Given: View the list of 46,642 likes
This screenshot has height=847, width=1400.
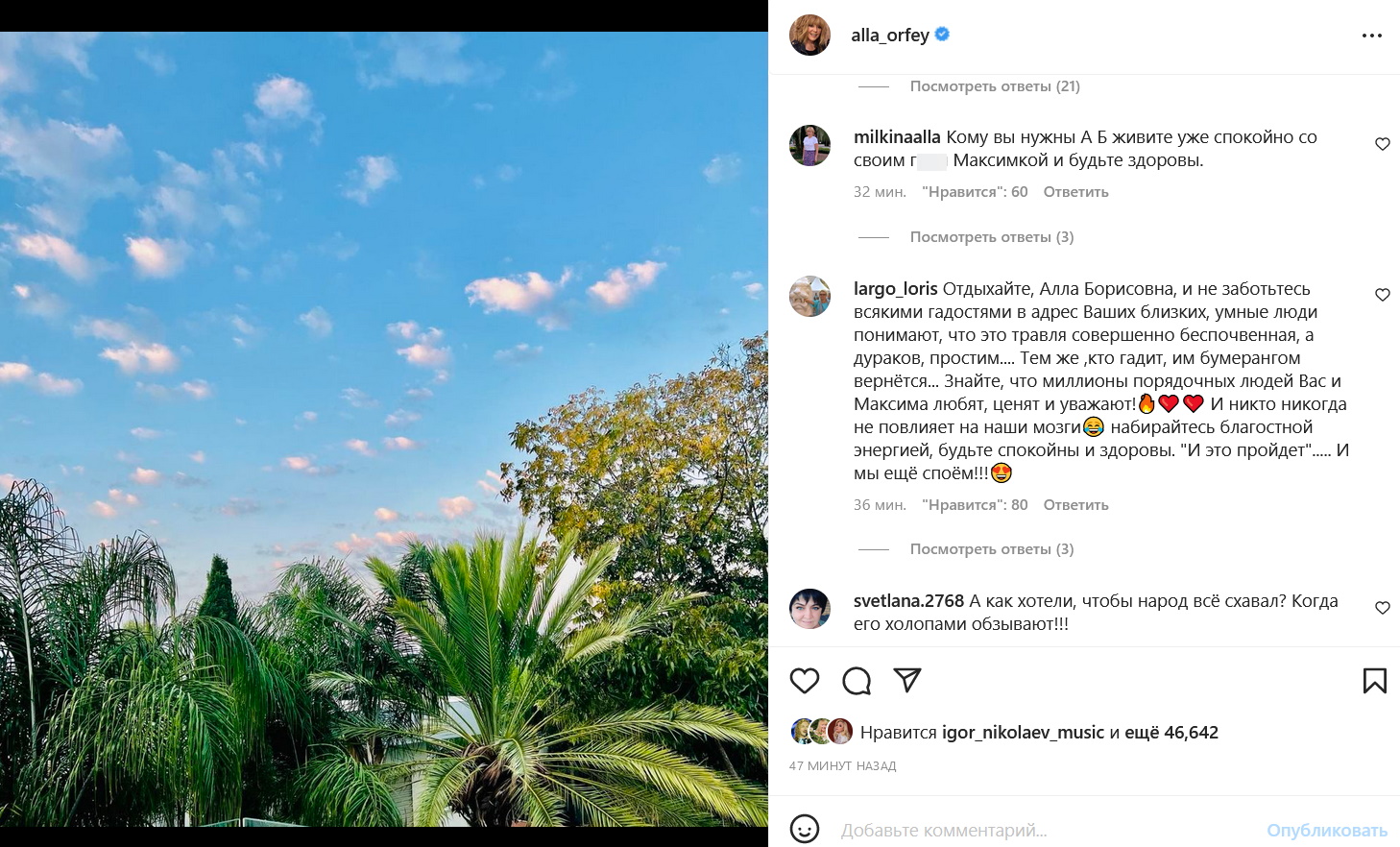Looking at the screenshot, I should pos(1191,733).
